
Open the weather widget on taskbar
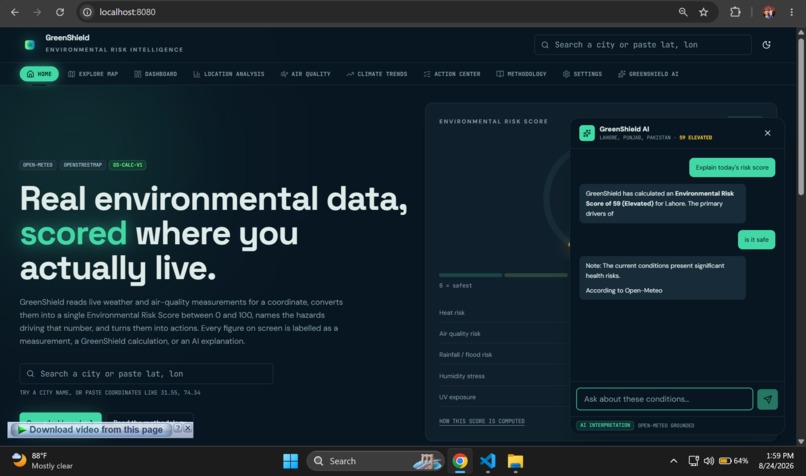pos(42,461)
